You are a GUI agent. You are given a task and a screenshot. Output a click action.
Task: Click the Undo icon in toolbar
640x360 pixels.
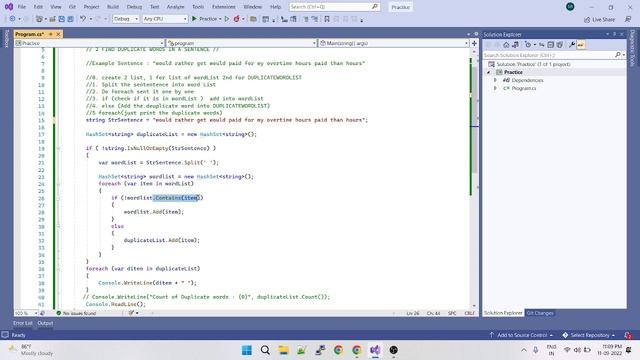point(83,19)
